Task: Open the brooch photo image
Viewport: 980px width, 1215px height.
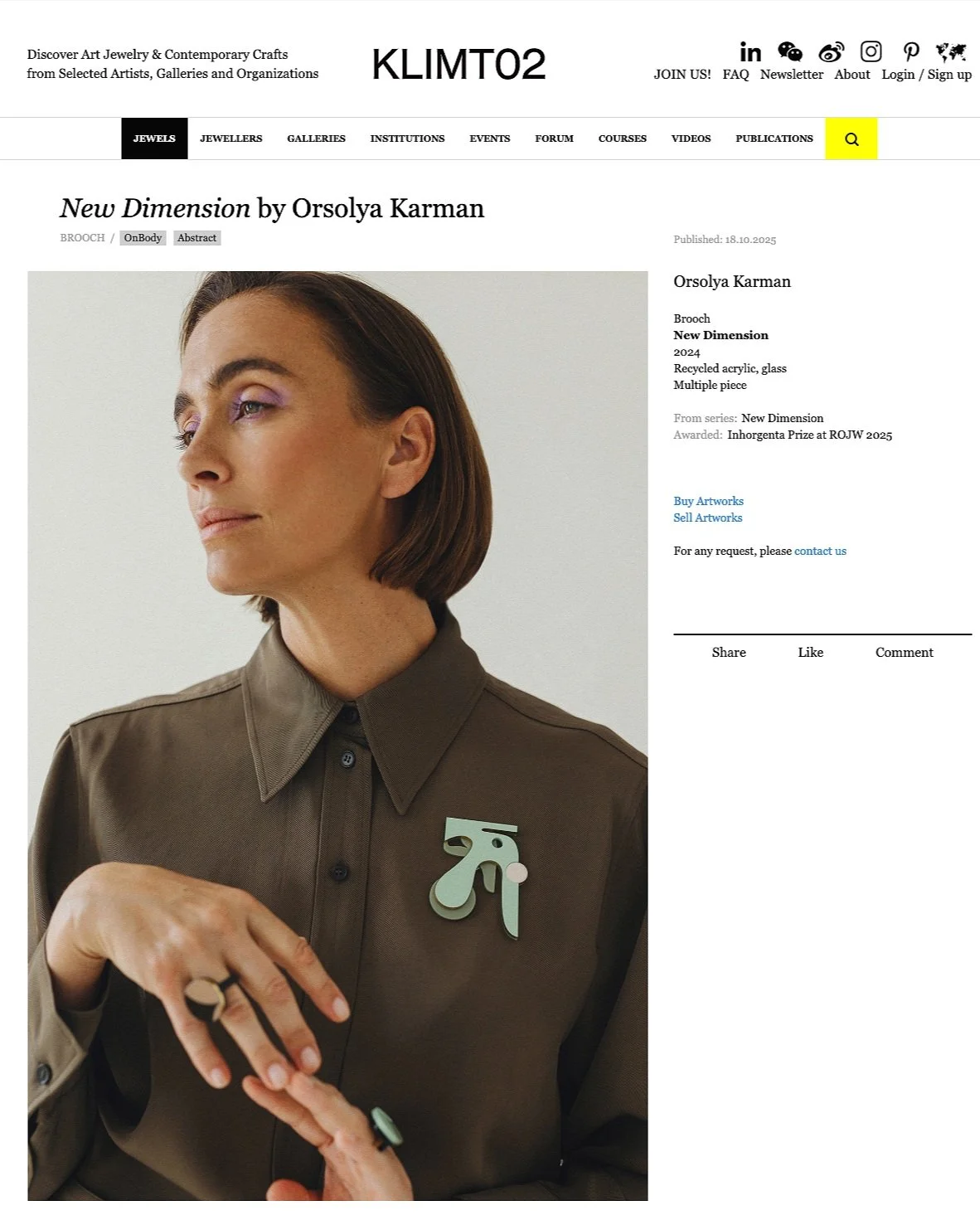Action: click(337, 736)
